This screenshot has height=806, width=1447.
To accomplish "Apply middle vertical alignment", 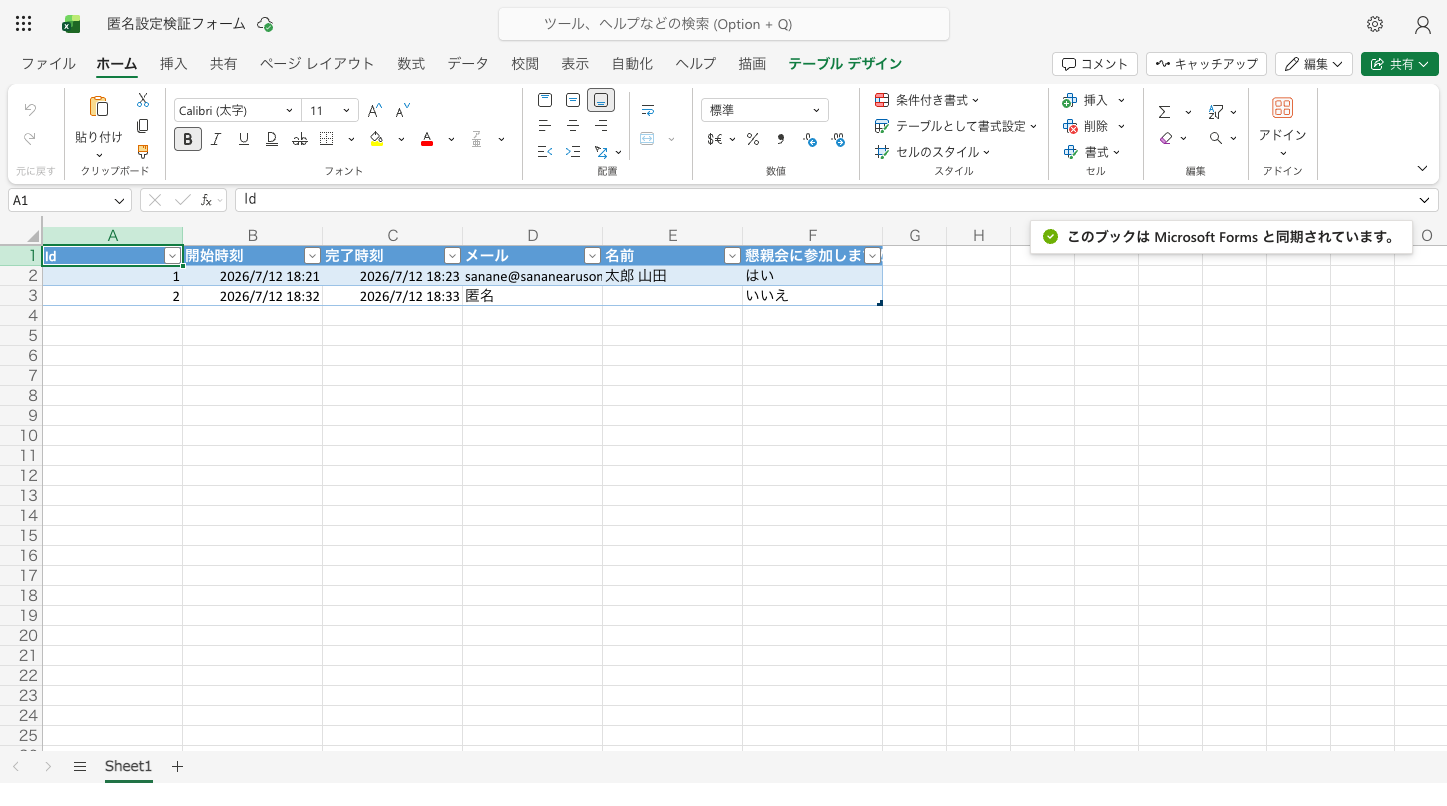I will (573, 100).
